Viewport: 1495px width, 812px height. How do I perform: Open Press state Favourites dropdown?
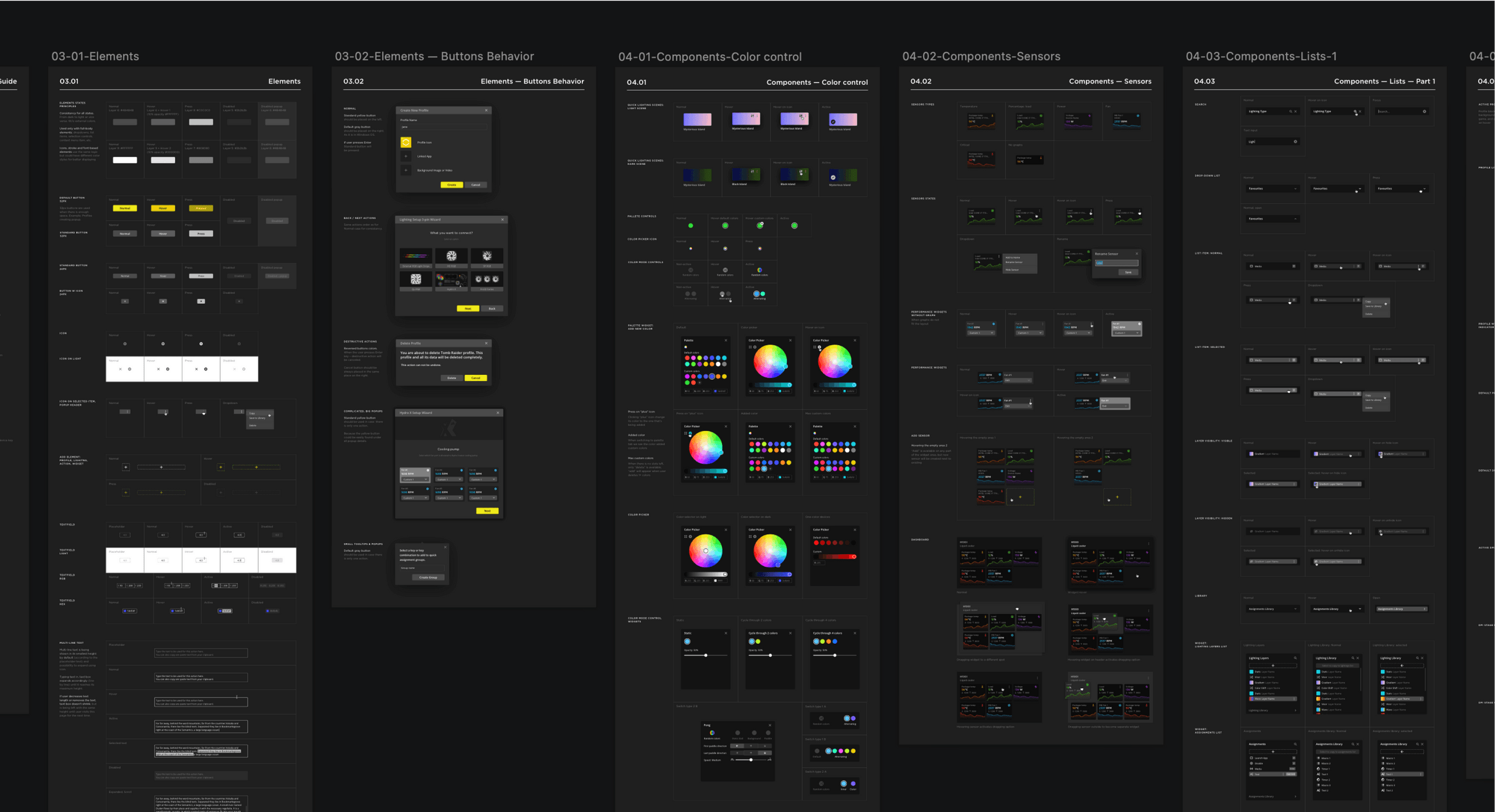tap(1402, 189)
